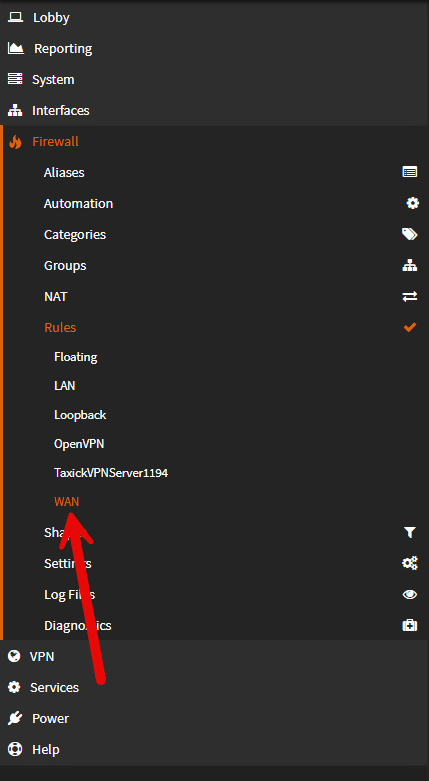Click the Groups sitemap icon

410,265
